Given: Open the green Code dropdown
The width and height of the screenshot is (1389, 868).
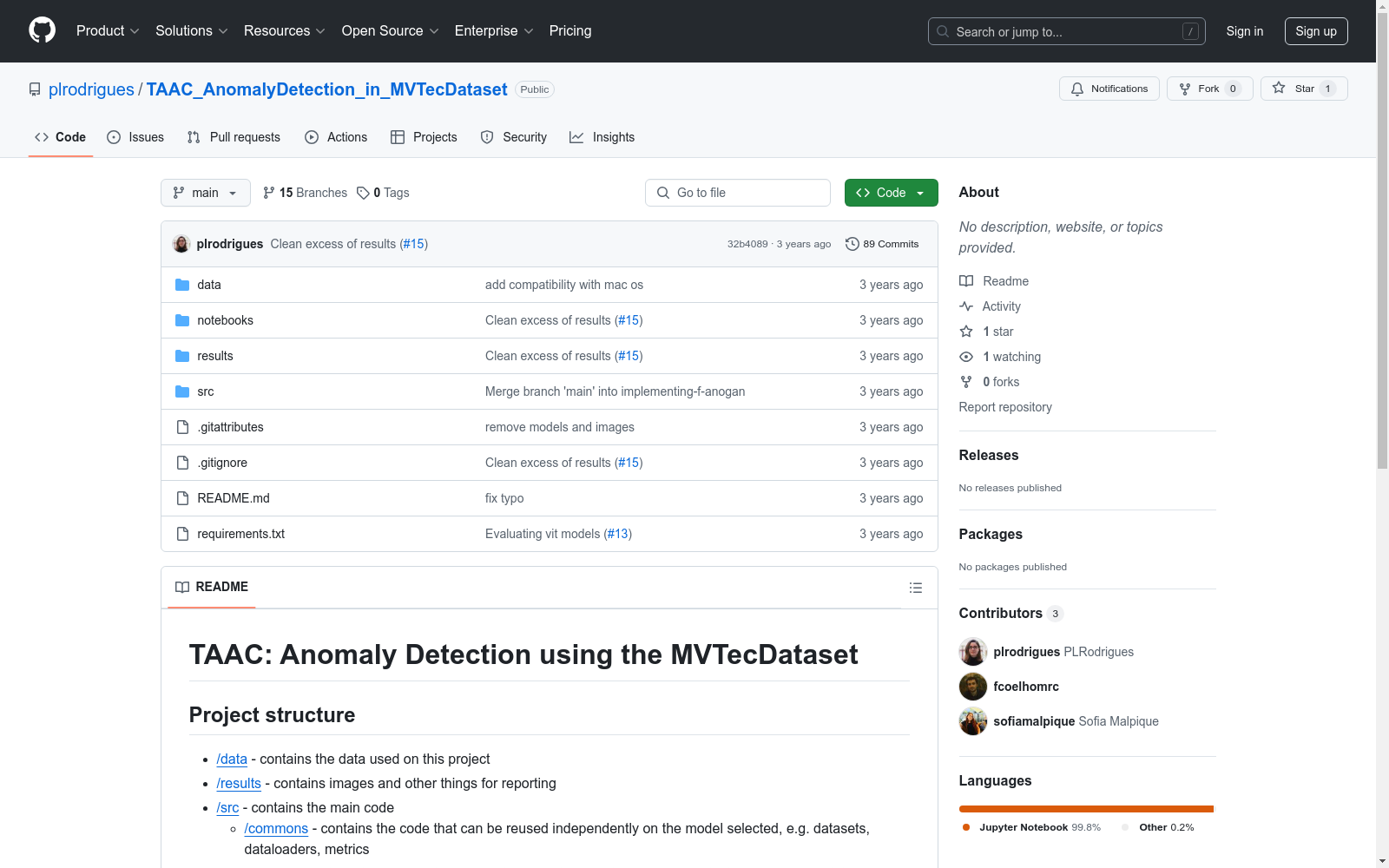Looking at the screenshot, I should (x=892, y=193).
